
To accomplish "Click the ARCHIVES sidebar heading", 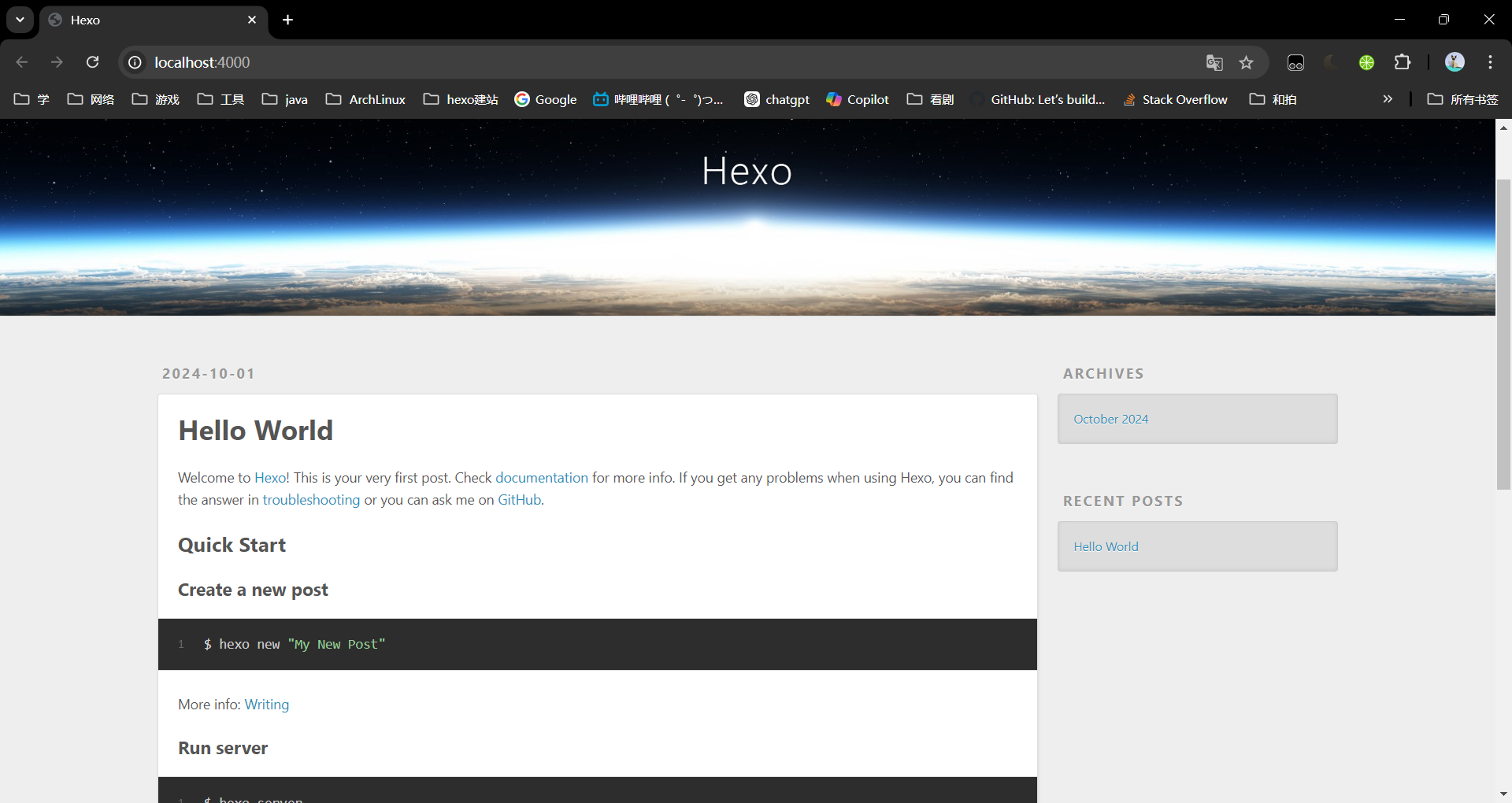I will coord(1103,373).
